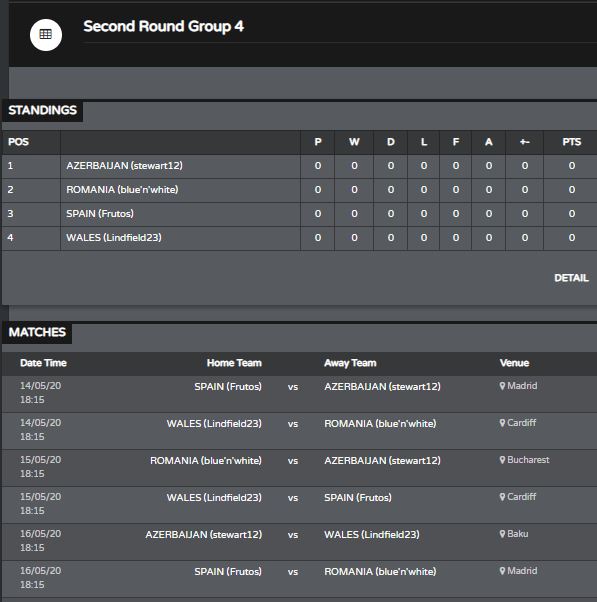Open the DETAIL link under standings
The width and height of the screenshot is (597, 602).
[571, 278]
